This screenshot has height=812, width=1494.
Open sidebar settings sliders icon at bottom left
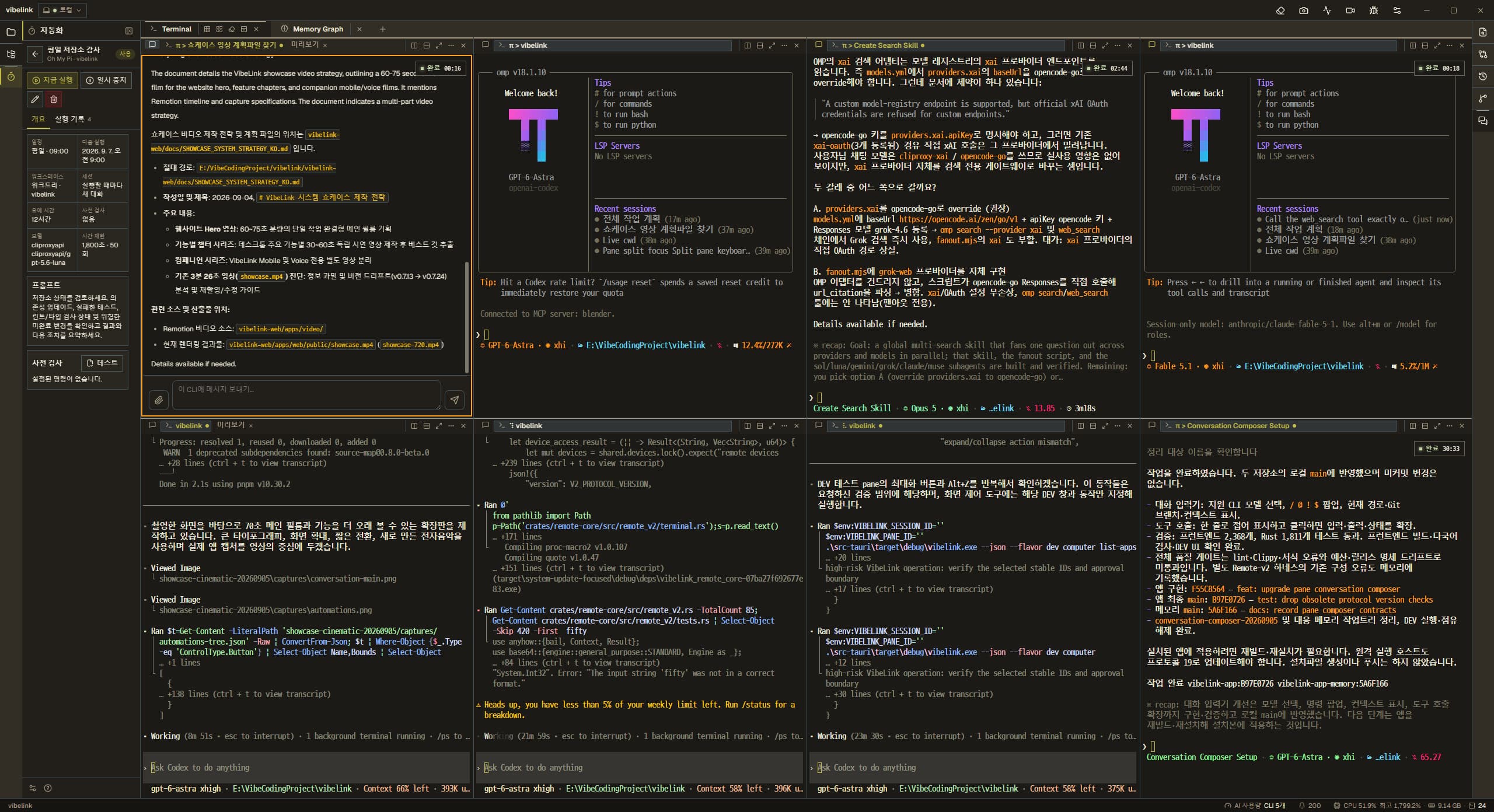pyautogui.click(x=33, y=788)
